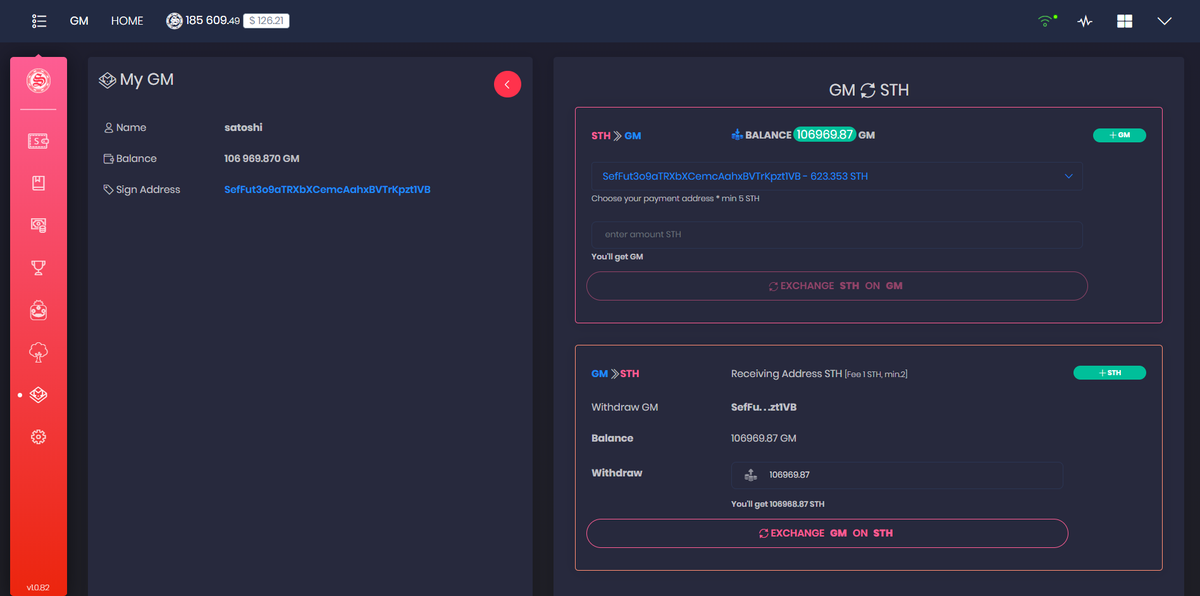Open the address book icon in sidebar

click(39, 183)
